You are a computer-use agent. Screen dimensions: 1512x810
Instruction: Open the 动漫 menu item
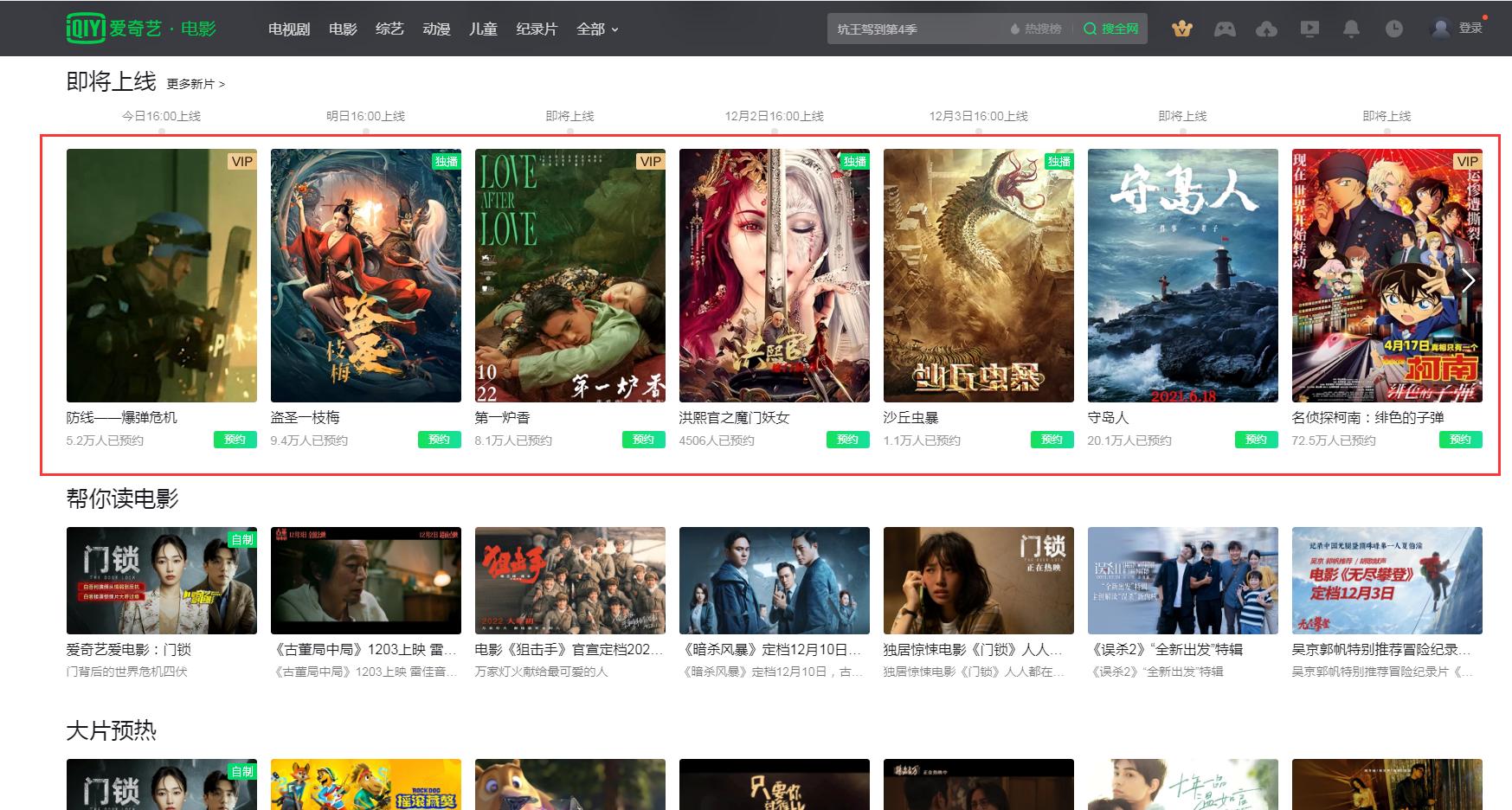(436, 29)
